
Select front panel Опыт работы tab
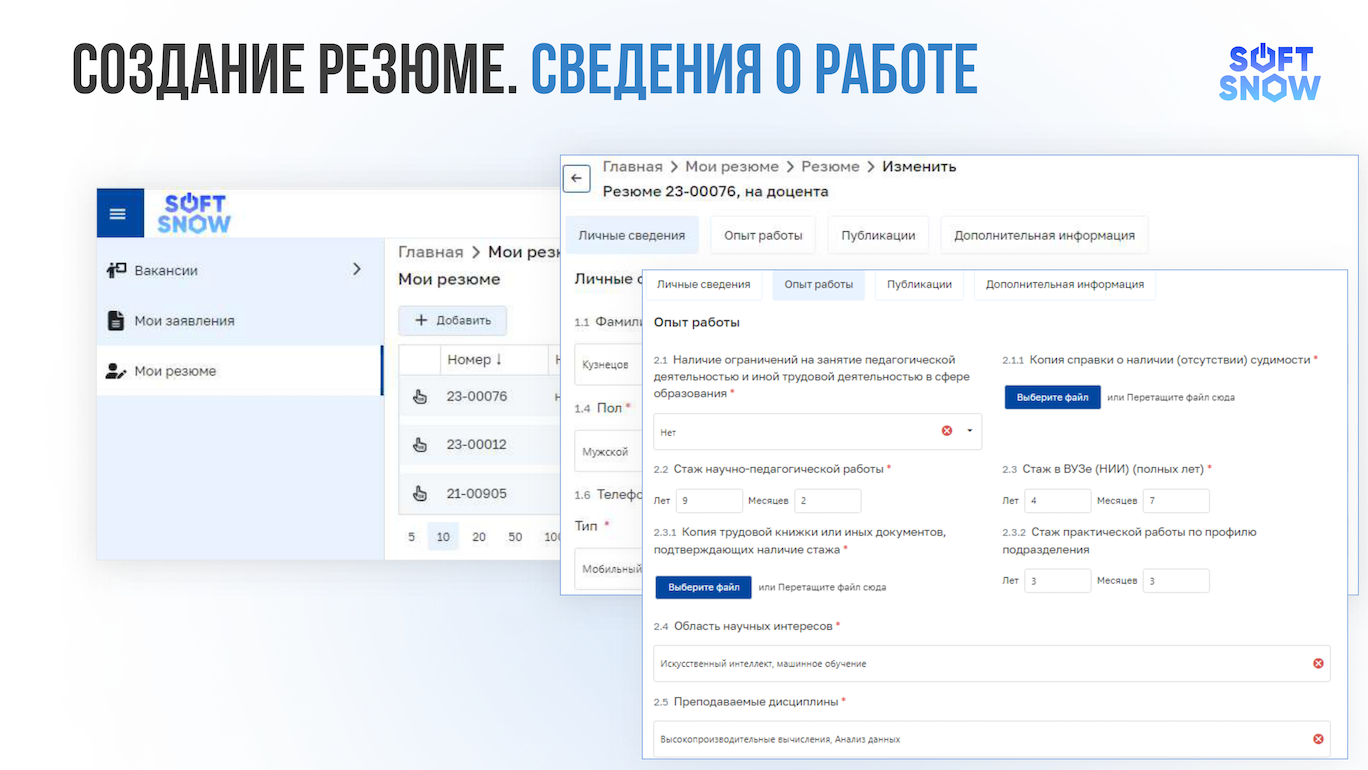pyautogui.click(x=819, y=284)
